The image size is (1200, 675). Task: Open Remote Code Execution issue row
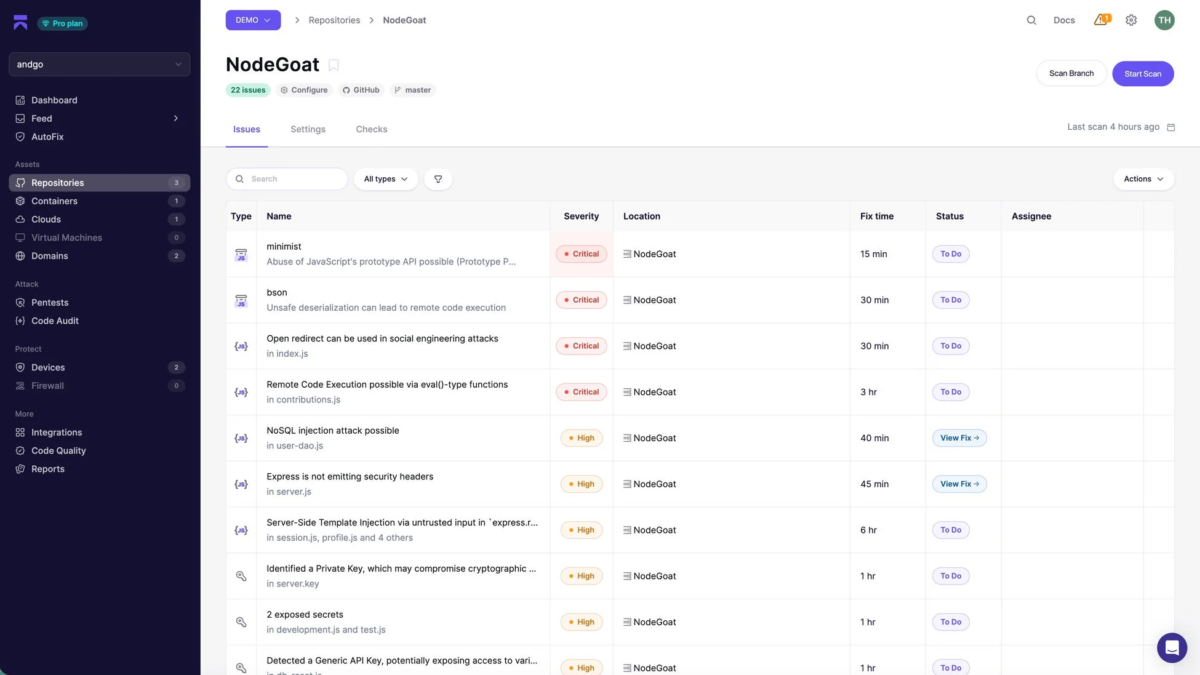700,392
